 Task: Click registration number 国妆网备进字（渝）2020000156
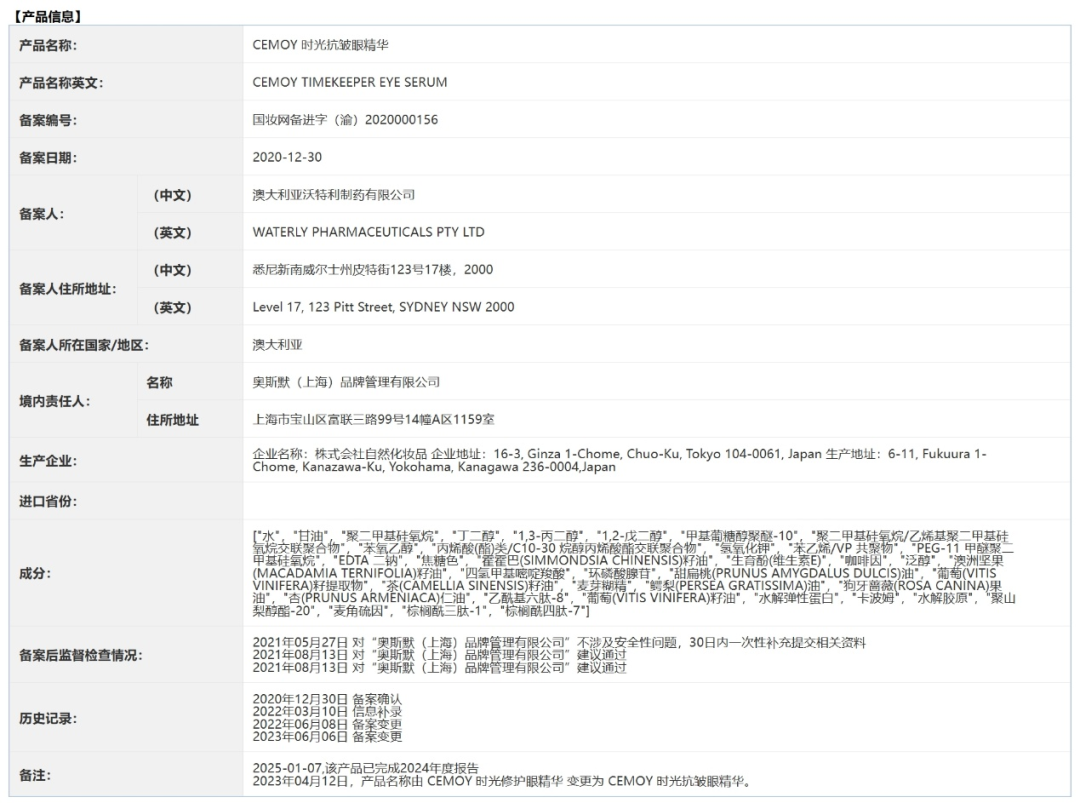pyautogui.click(x=345, y=120)
